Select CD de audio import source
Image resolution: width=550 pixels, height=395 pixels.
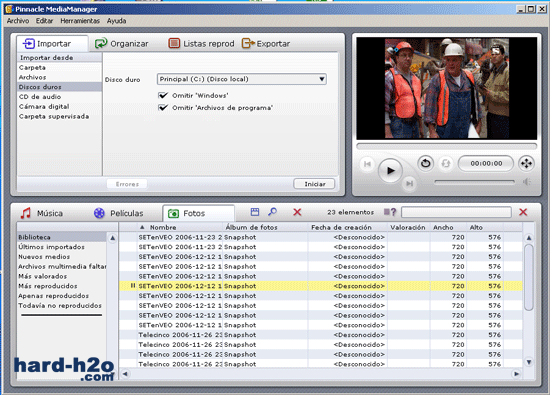[60, 97]
